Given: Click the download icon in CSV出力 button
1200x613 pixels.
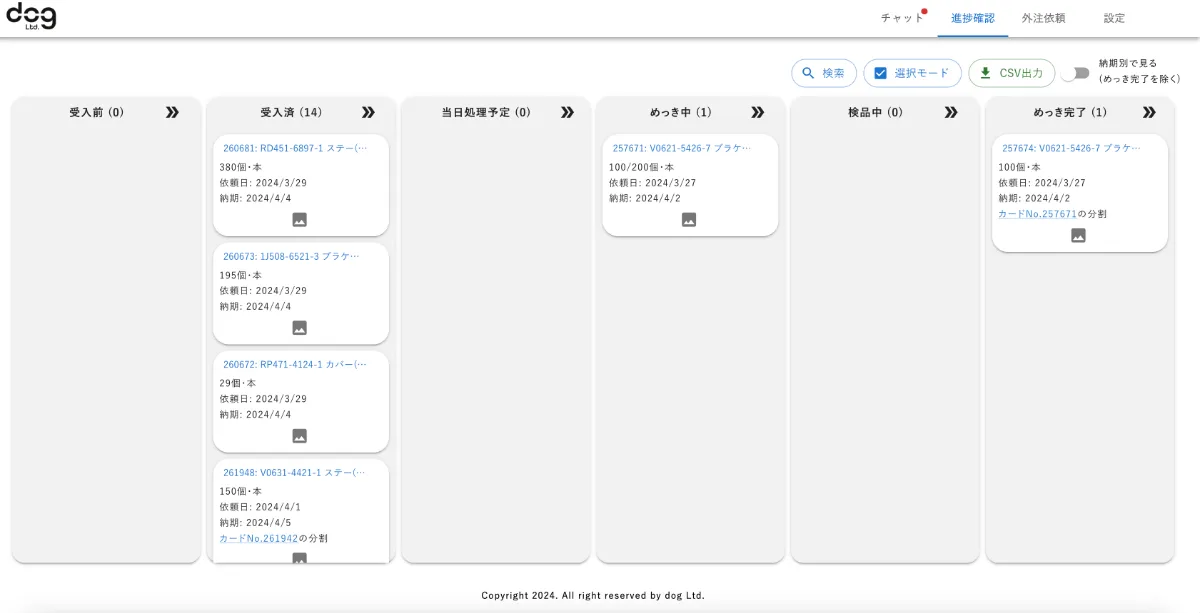Looking at the screenshot, I should (x=985, y=73).
